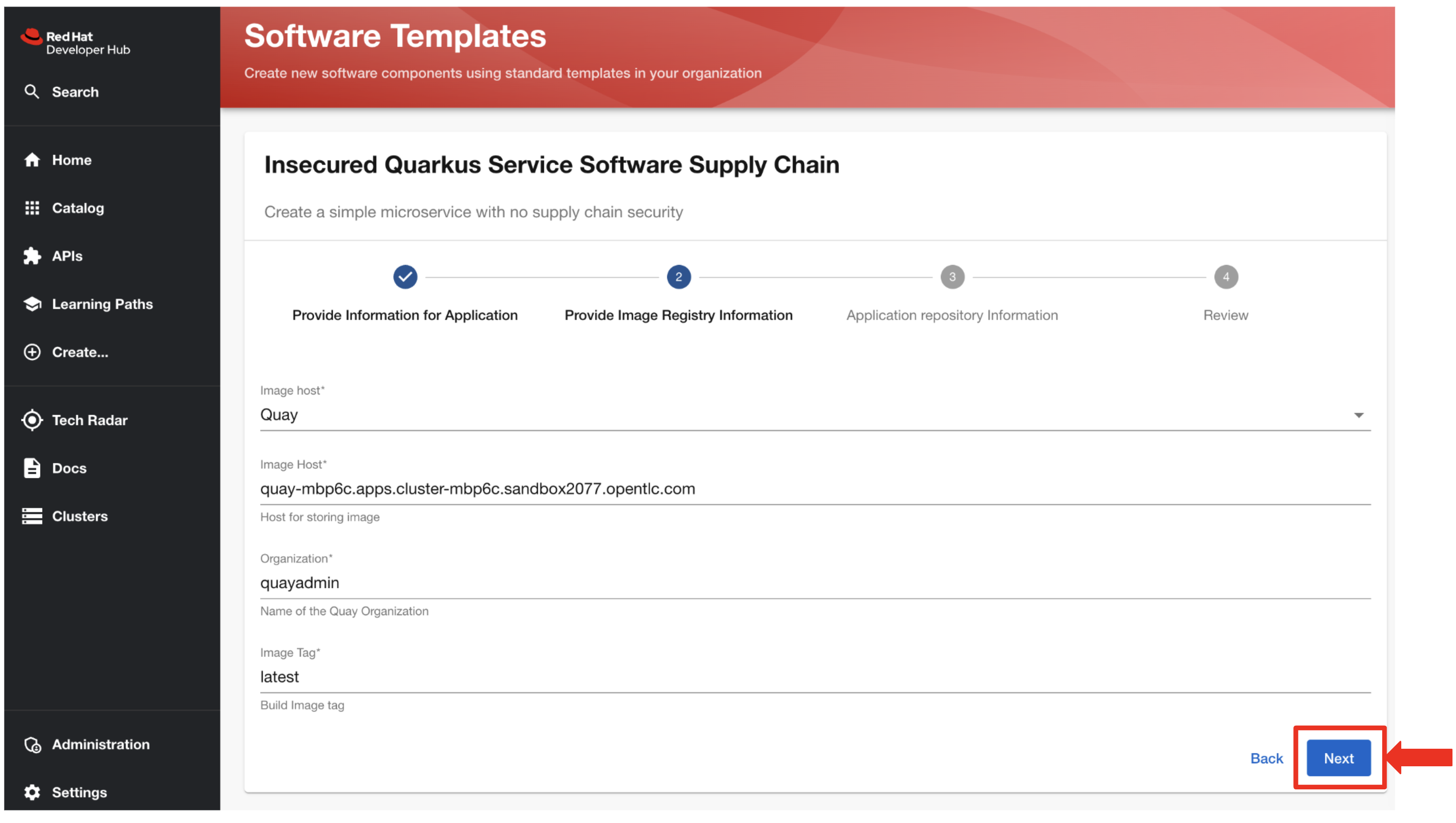Click the Docs document icon
The height and width of the screenshot is (823, 1456).
32,468
